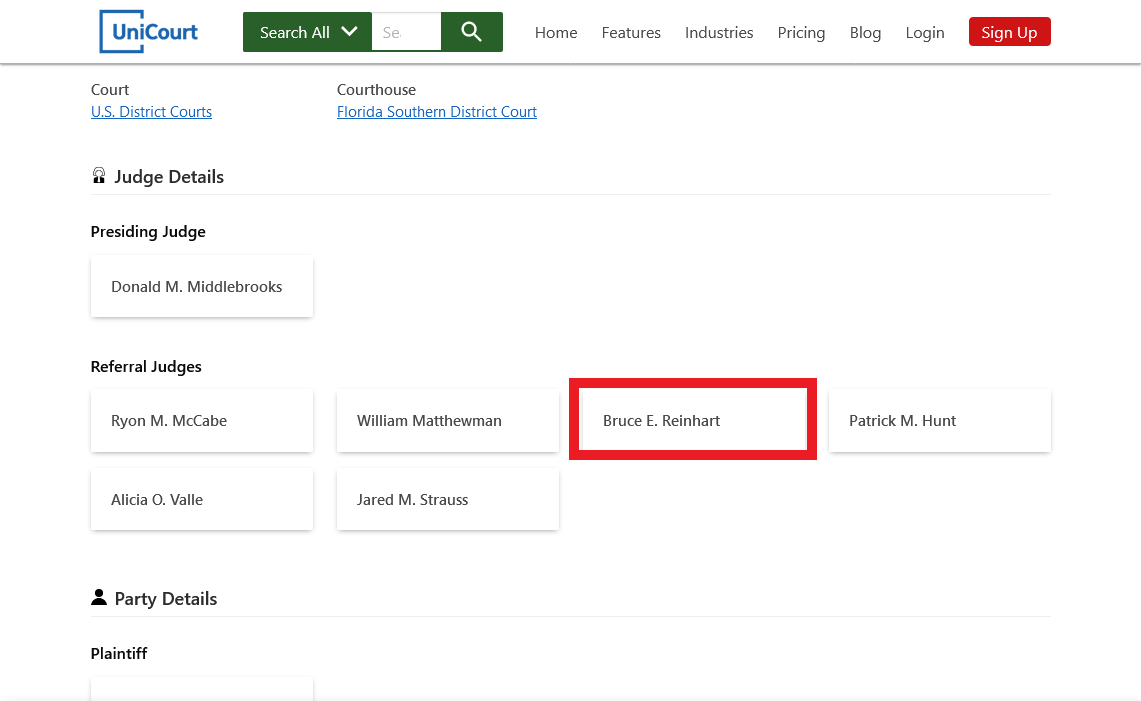The image size is (1141, 701).
Task: Open the Industries menu item
Action: (x=719, y=33)
